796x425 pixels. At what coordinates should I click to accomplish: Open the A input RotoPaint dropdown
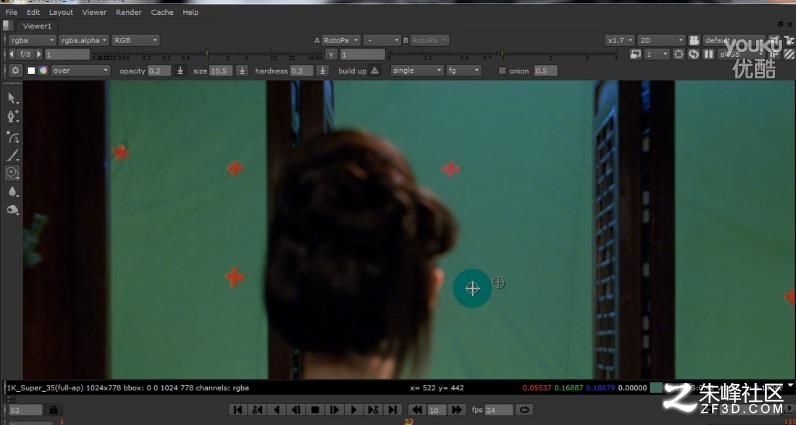[x=341, y=40]
